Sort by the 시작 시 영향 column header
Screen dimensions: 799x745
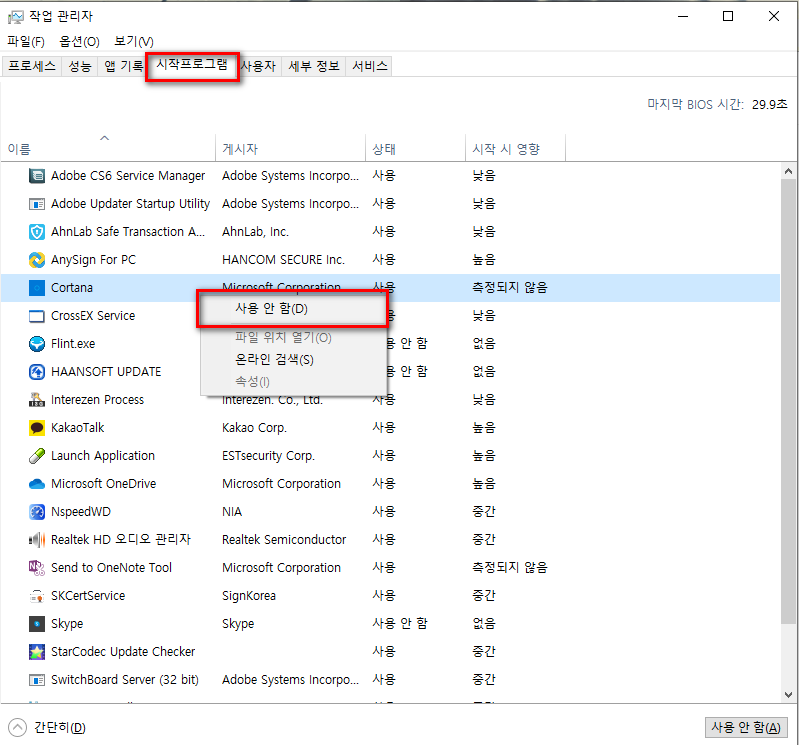(x=515, y=148)
